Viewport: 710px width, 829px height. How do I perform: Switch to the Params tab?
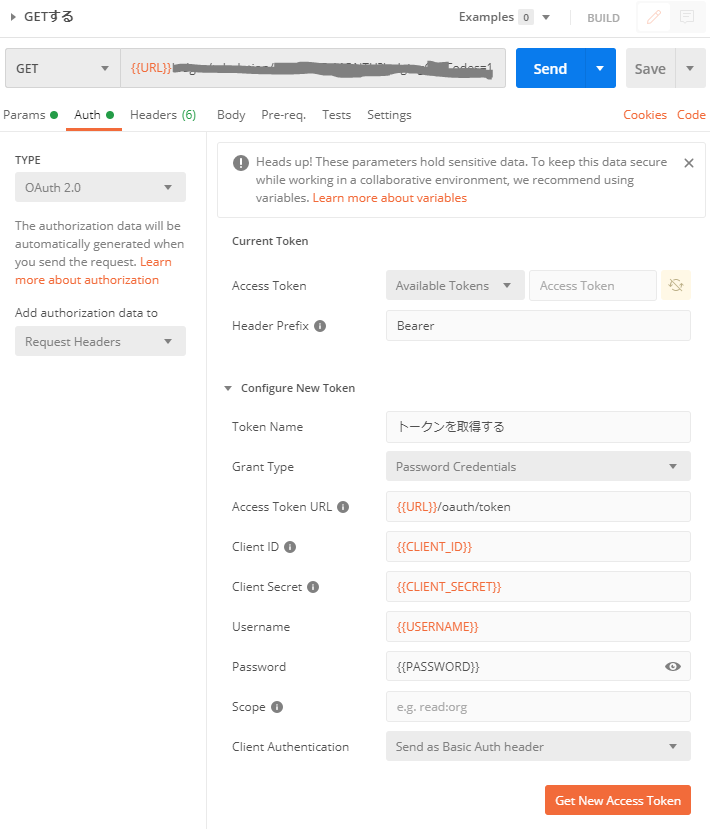point(30,115)
